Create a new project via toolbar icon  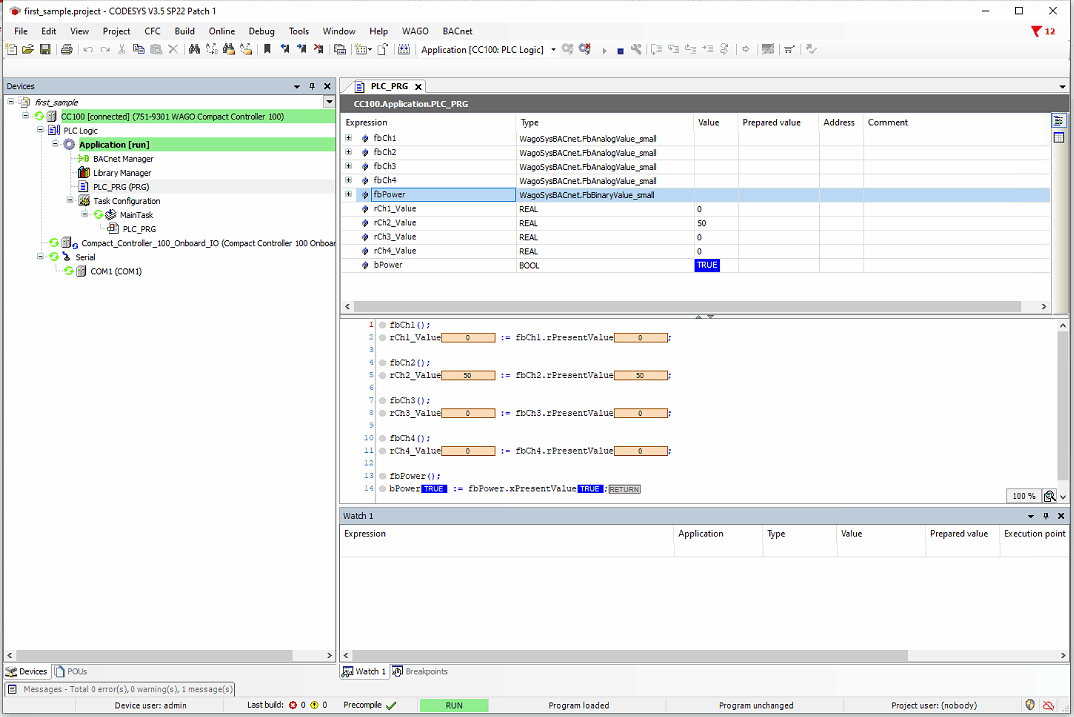(x=11, y=49)
